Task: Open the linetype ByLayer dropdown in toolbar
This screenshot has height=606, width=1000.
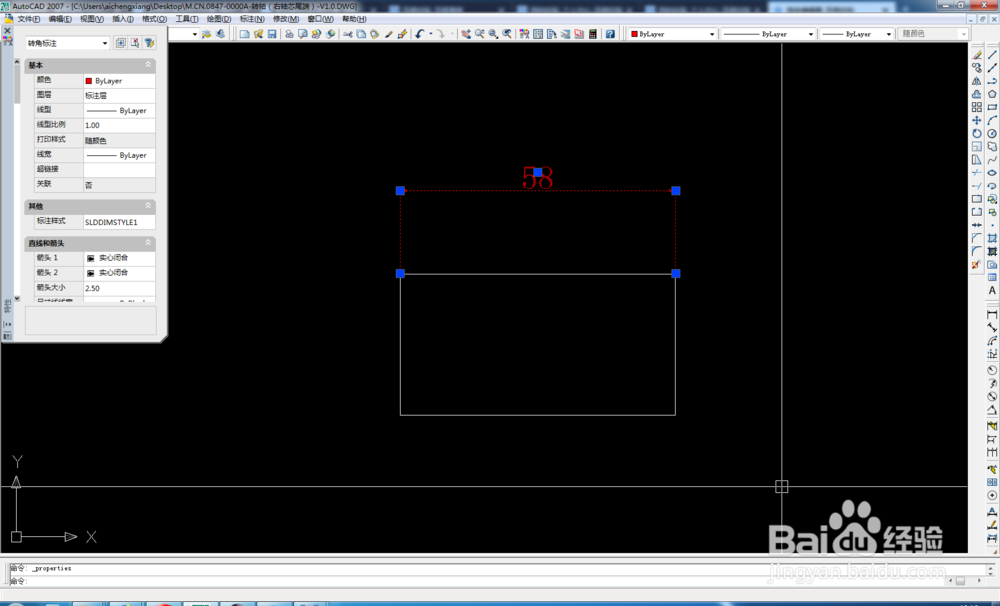Action: [x=768, y=34]
